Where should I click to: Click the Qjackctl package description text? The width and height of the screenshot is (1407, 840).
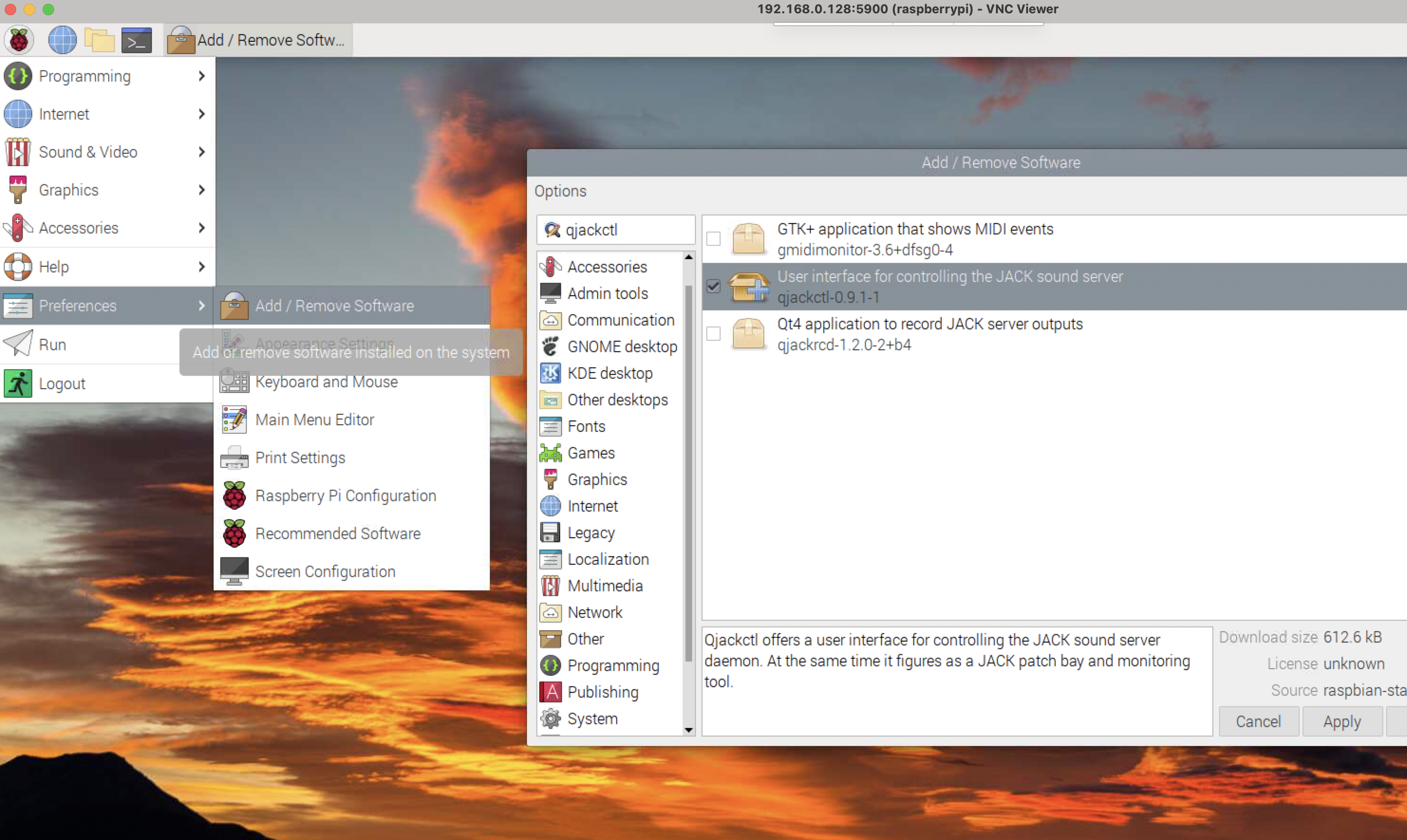[x=947, y=661]
